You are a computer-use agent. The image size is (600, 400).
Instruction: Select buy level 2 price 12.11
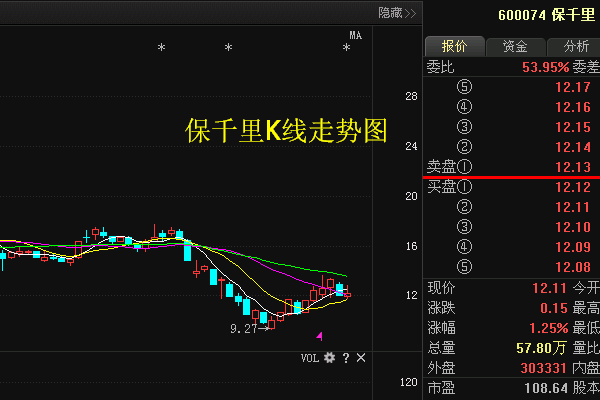(573, 207)
